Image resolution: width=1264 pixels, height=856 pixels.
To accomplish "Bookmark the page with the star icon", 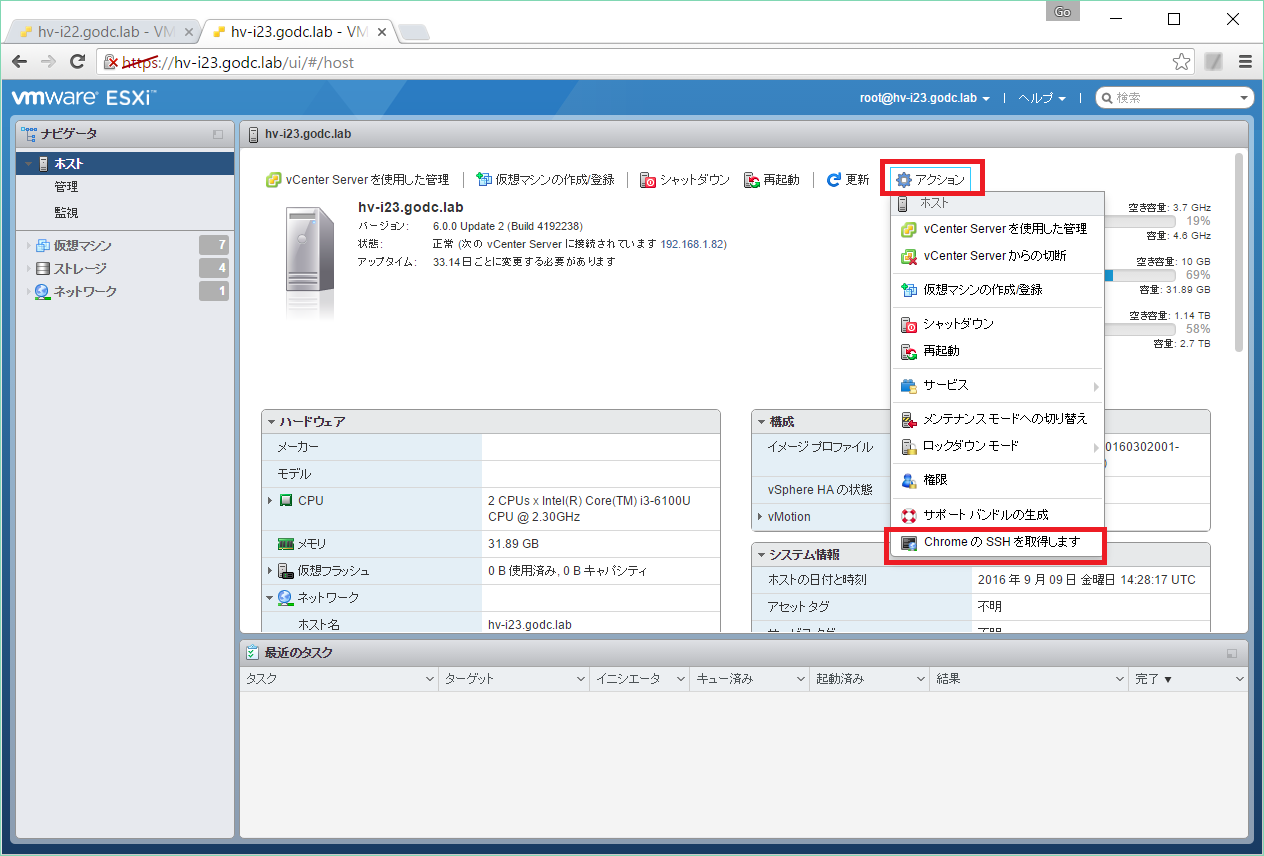I will click(x=1181, y=62).
